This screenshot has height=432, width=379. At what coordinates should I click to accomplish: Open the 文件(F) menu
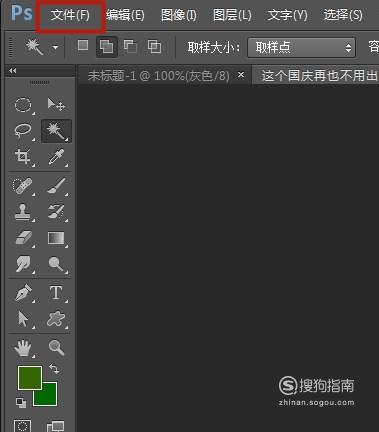pyautogui.click(x=70, y=15)
